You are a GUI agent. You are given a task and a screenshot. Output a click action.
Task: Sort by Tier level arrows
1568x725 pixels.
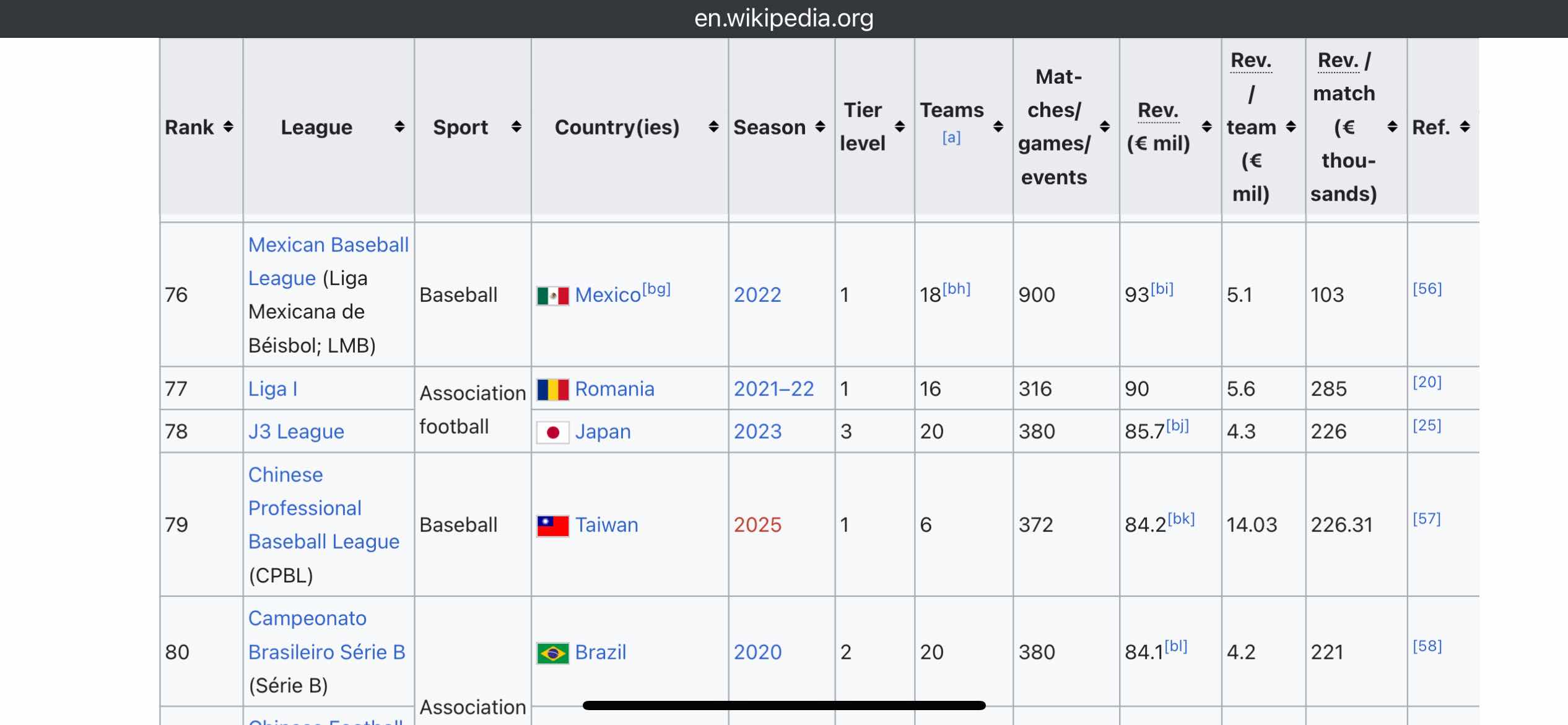[900, 127]
